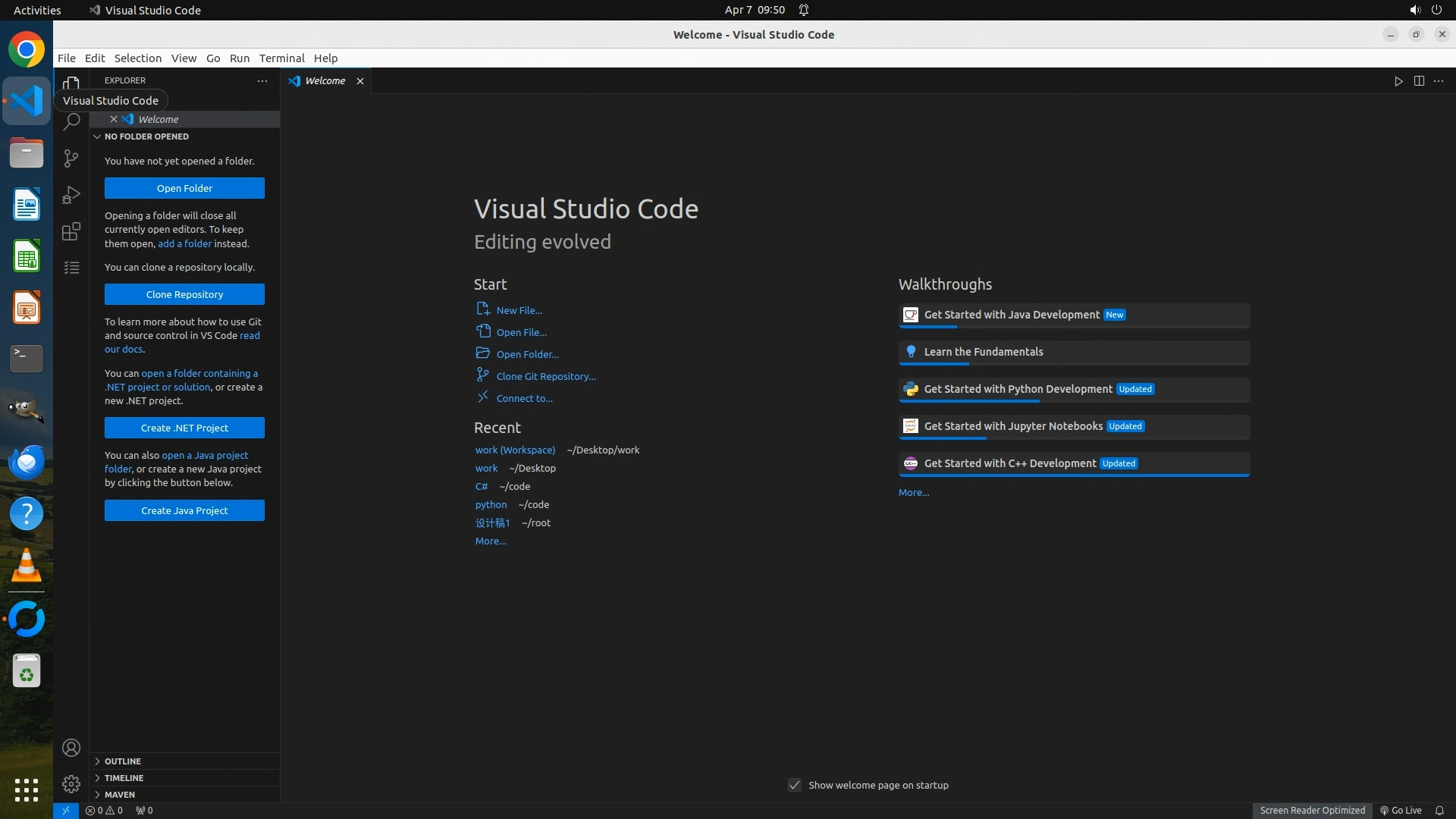This screenshot has height=819, width=1456.
Task: Toggle Screen Reader Optimized status item
Action: 1312,810
